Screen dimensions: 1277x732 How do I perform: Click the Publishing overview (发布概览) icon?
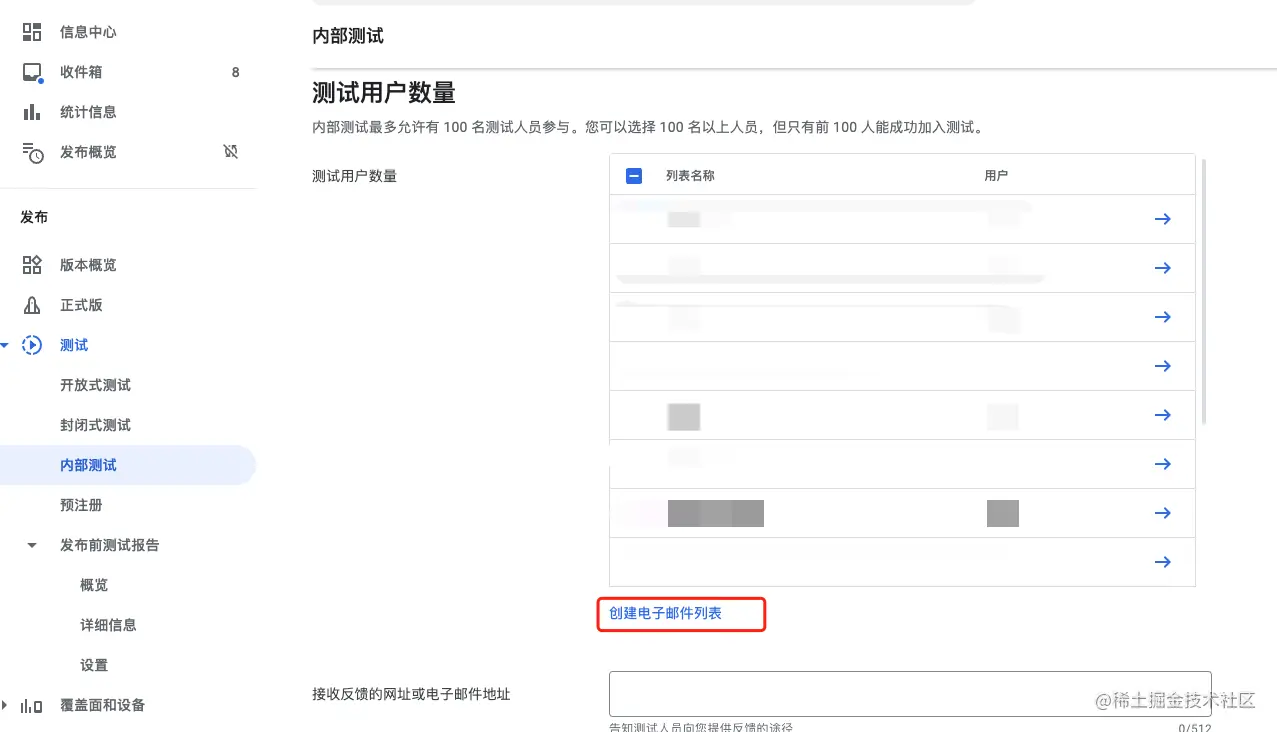pyautogui.click(x=32, y=152)
